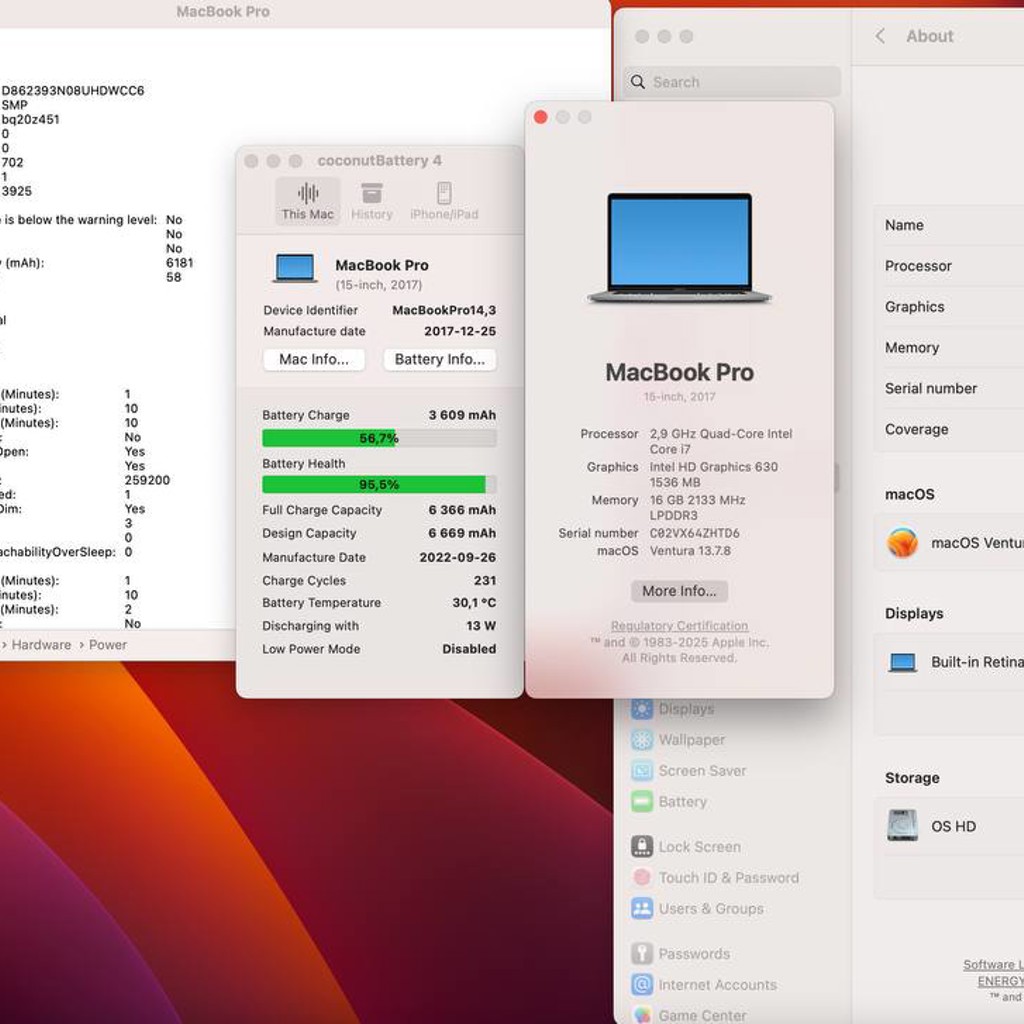Click the bq20z451 device name in System Information
Image resolution: width=1024 pixels, height=1024 pixels.
coord(30,120)
